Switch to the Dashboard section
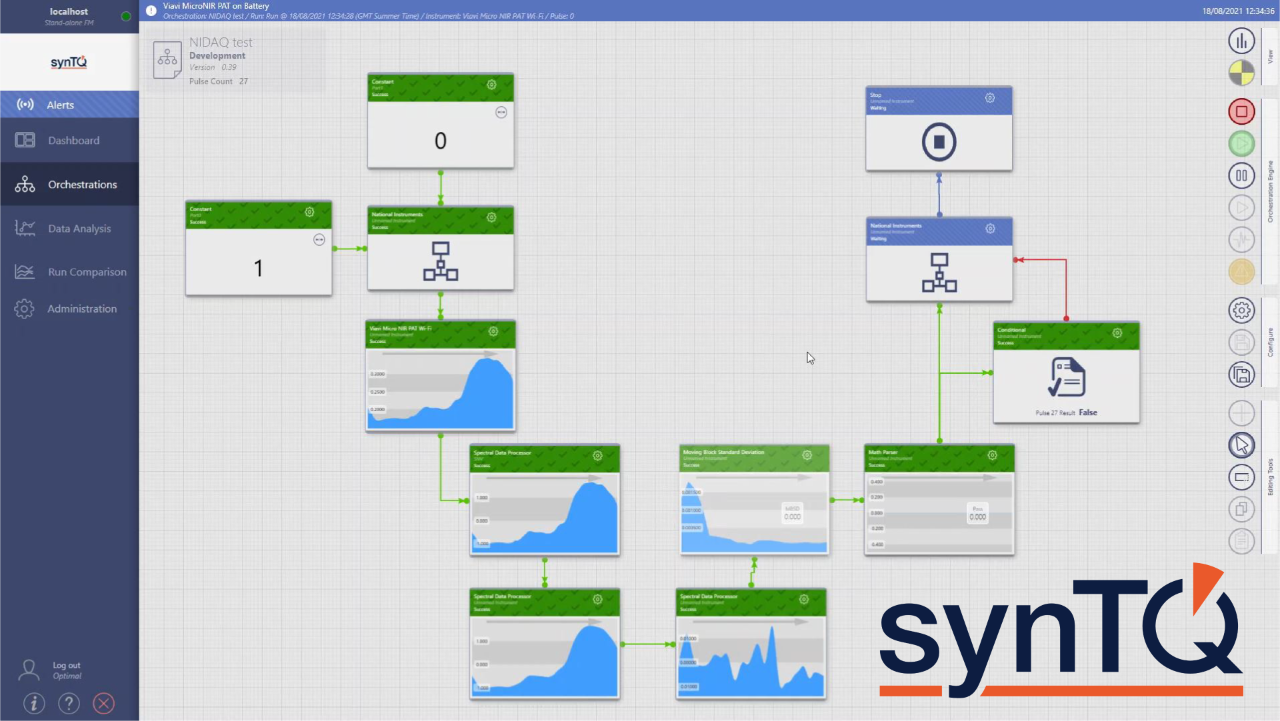Viewport: 1280px width, 721px height. [73, 140]
